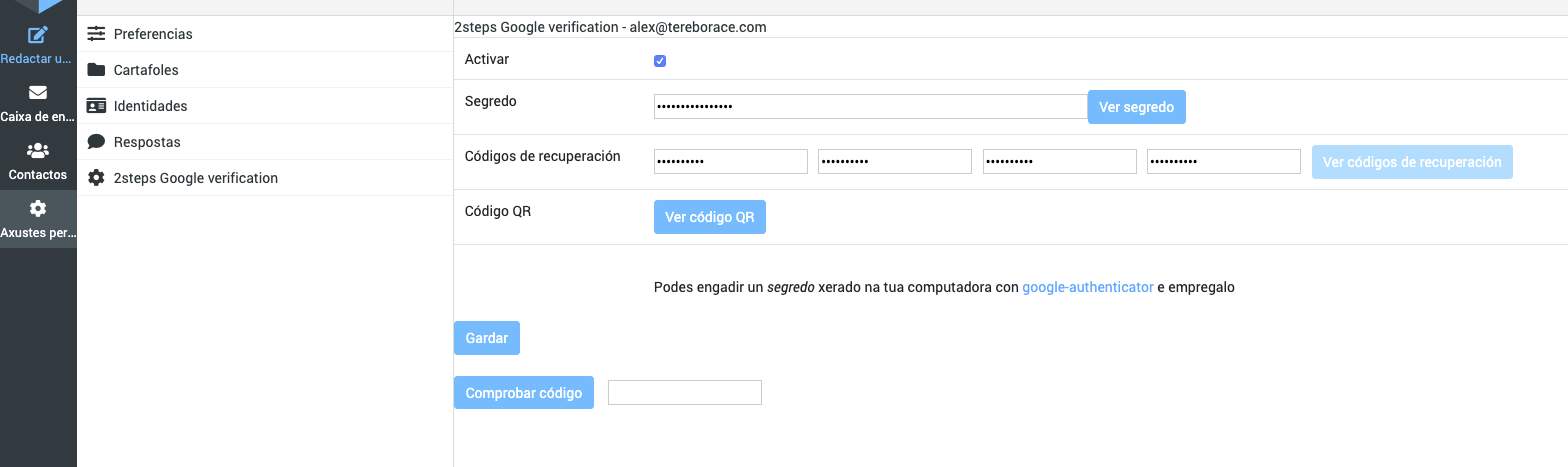The image size is (1568, 467).
Task: Follow the google-authenticator link
Action: [x=1087, y=287]
